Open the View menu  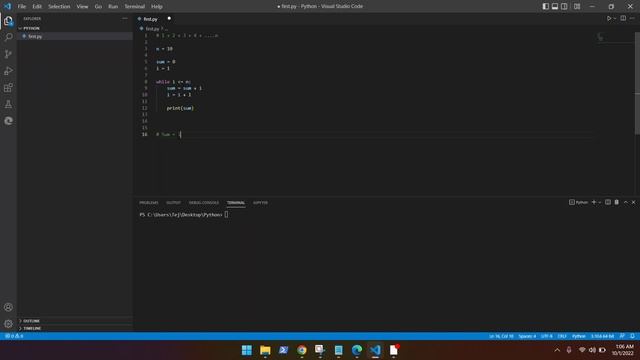point(82,7)
